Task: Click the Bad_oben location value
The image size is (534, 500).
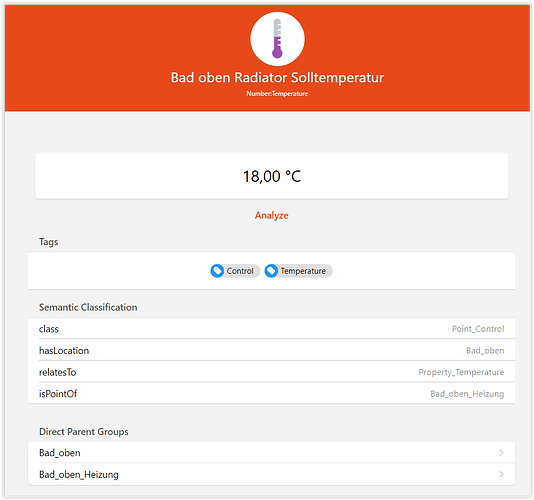Action: coord(485,350)
